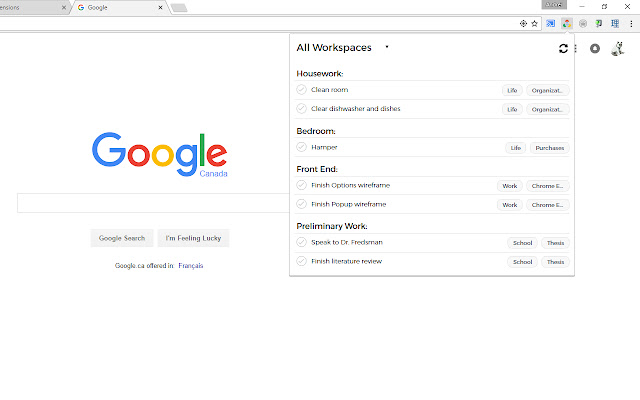Click the Google search input field
The image size is (640, 400).
click(x=153, y=203)
